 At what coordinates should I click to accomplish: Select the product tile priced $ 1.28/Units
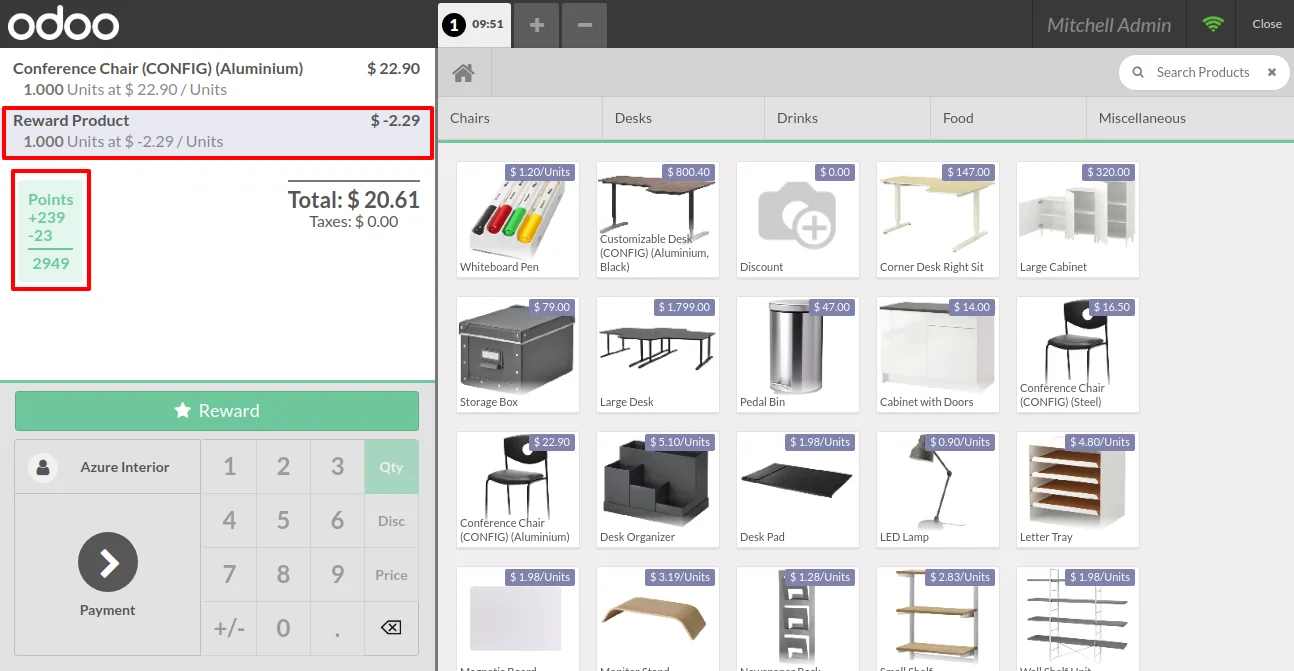click(798, 619)
